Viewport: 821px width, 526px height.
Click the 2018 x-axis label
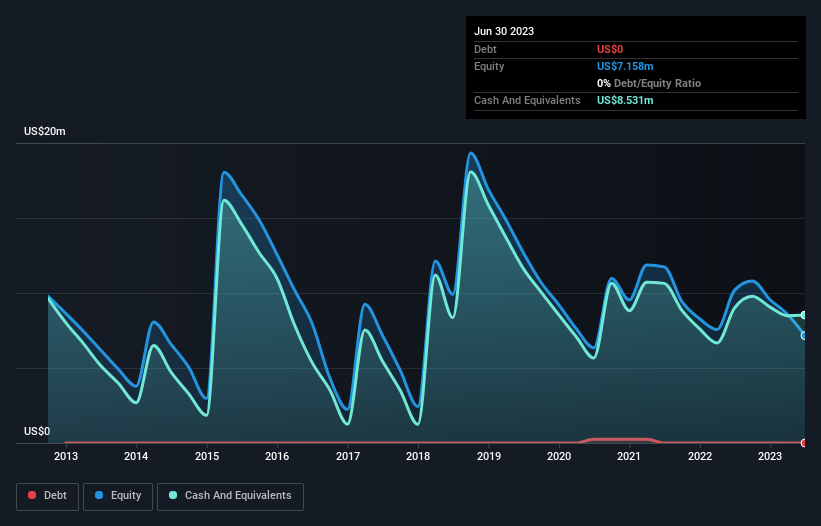pos(418,456)
